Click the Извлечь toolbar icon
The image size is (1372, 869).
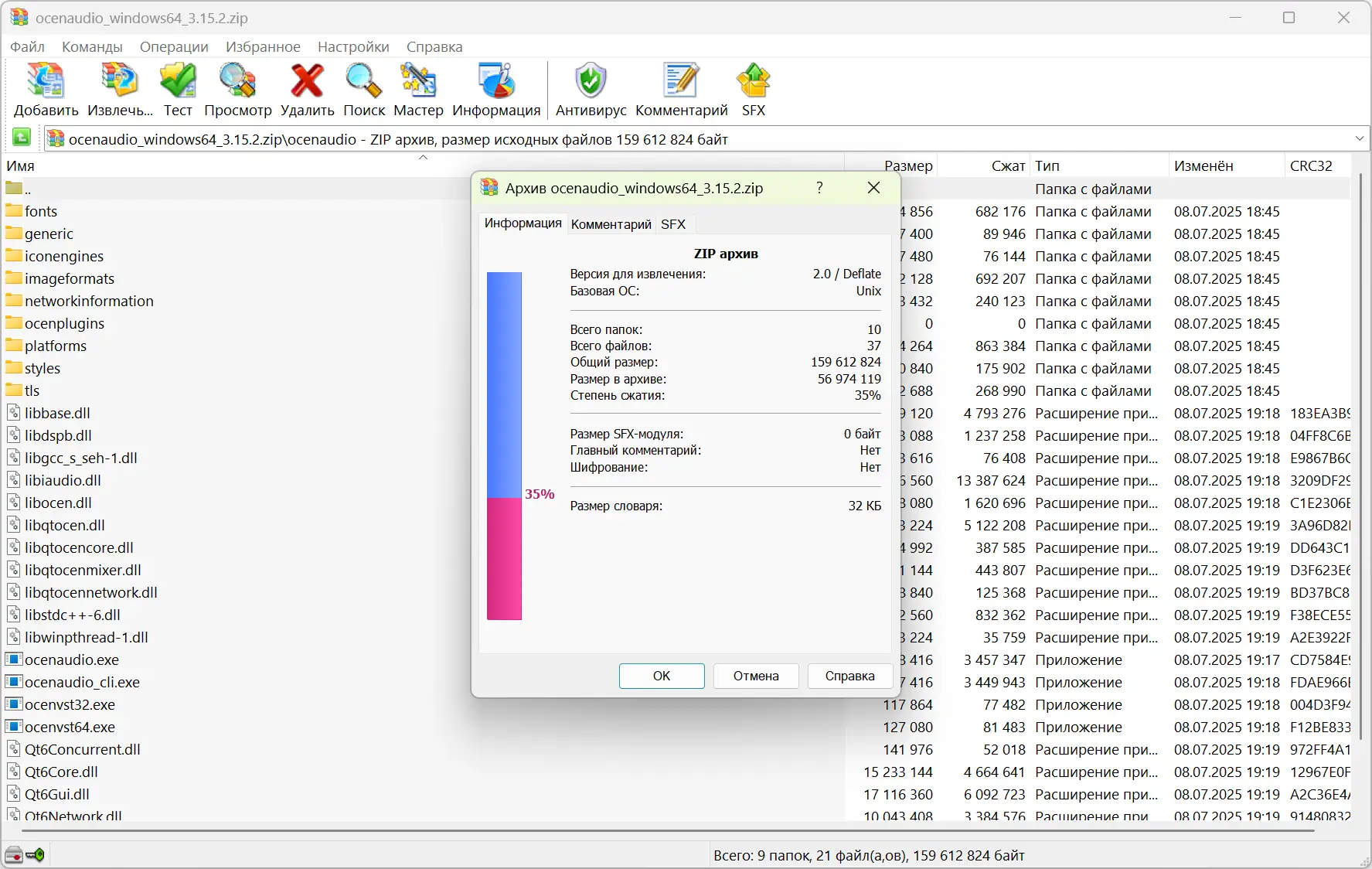[x=120, y=82]
